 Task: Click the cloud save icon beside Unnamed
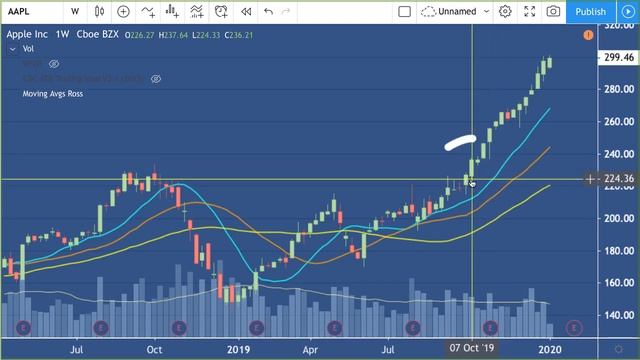(428, 11)
